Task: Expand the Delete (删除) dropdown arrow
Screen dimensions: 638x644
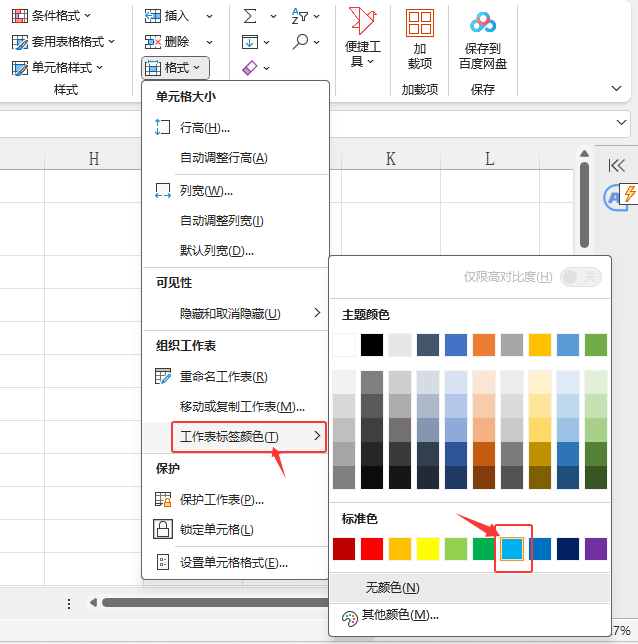Action: click(x=210, y=42)
